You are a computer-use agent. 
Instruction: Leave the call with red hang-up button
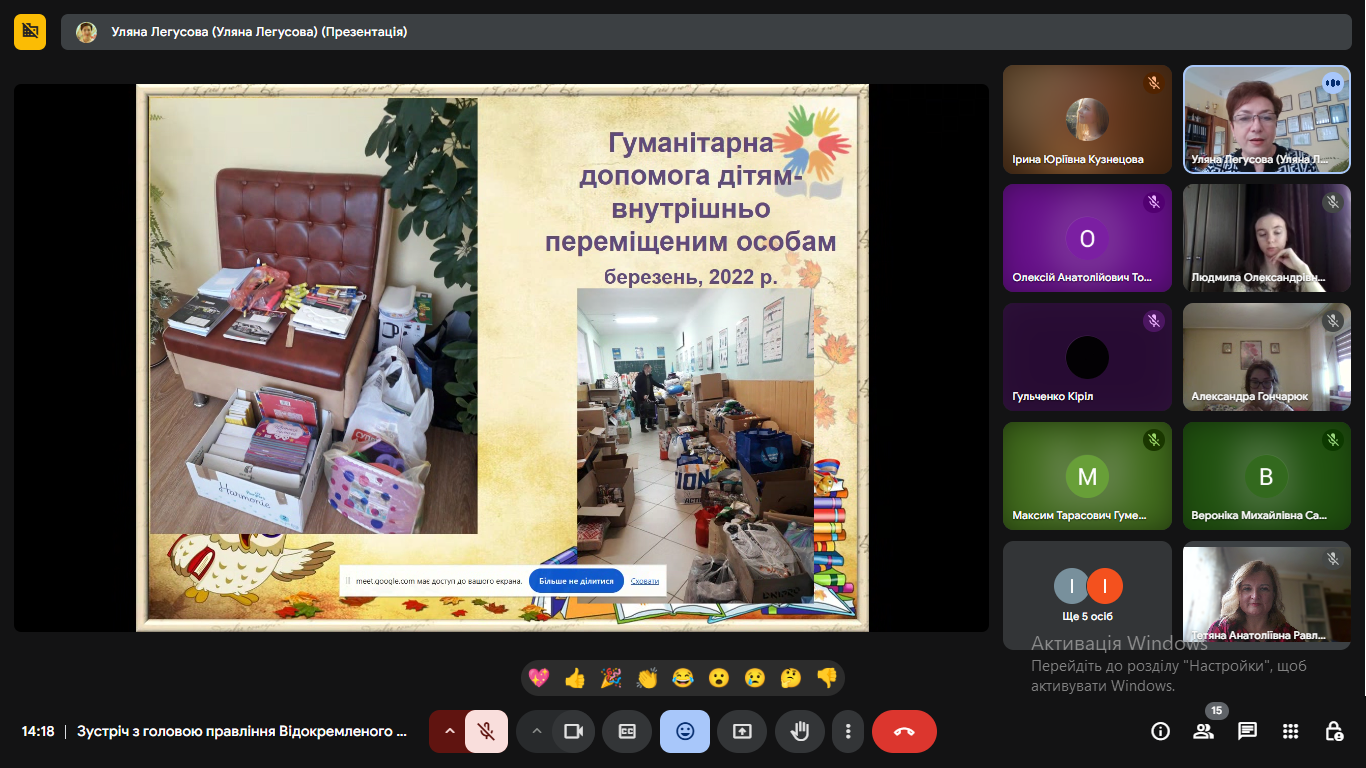click(904, 731)
